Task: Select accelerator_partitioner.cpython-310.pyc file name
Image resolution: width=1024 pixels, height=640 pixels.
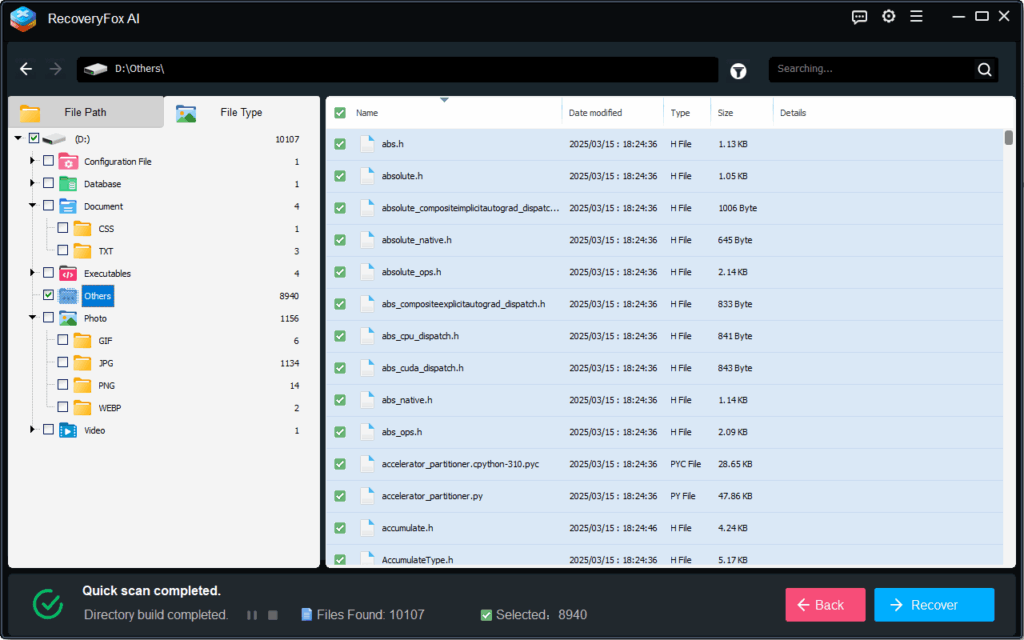Action: pyautogui.click(x=460, y=464)
